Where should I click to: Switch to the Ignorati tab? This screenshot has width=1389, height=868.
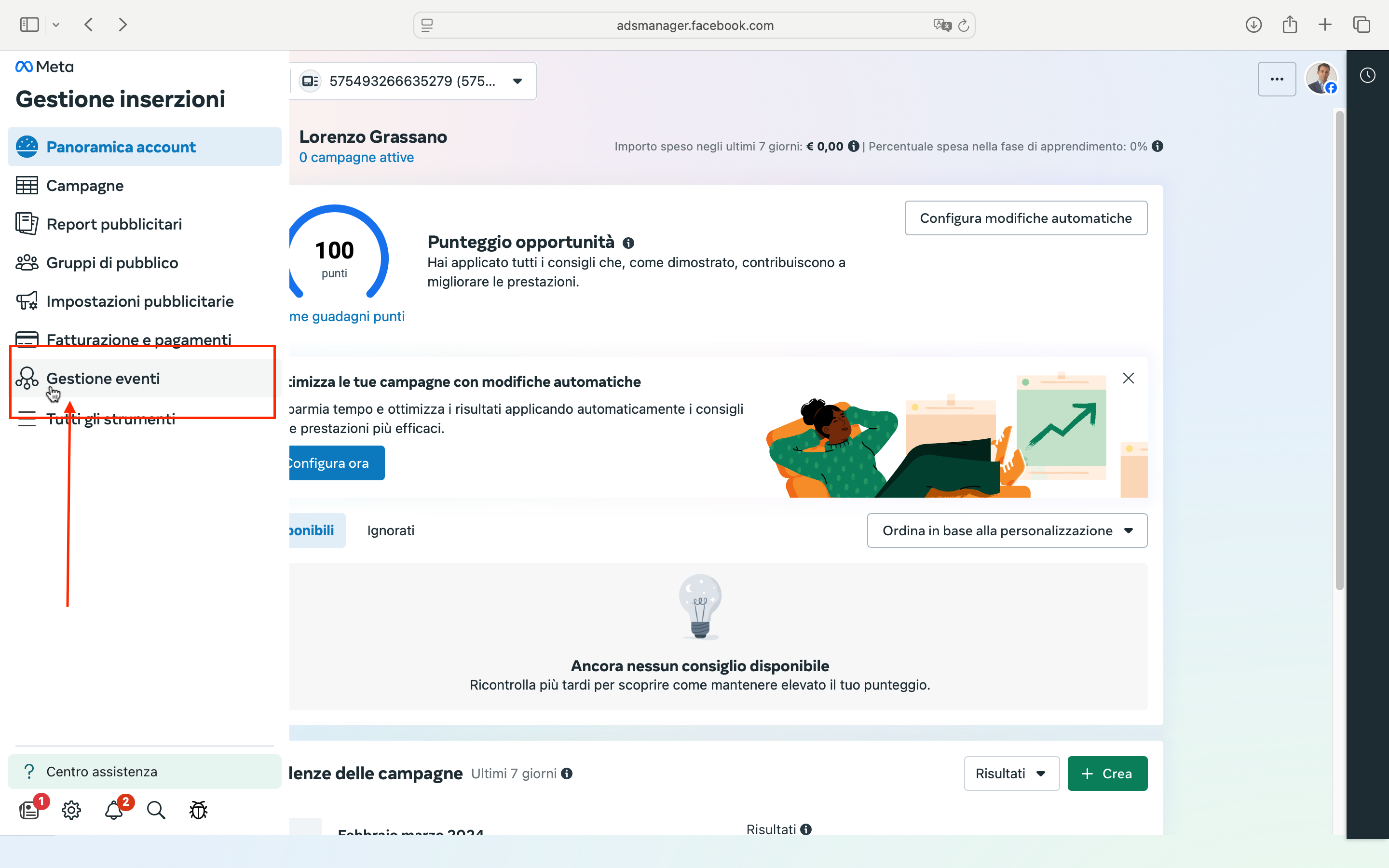(390, 530)
